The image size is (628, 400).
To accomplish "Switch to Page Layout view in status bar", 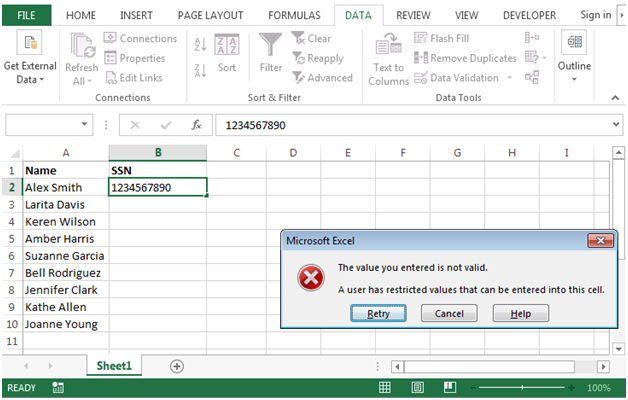I will (417, 387).
